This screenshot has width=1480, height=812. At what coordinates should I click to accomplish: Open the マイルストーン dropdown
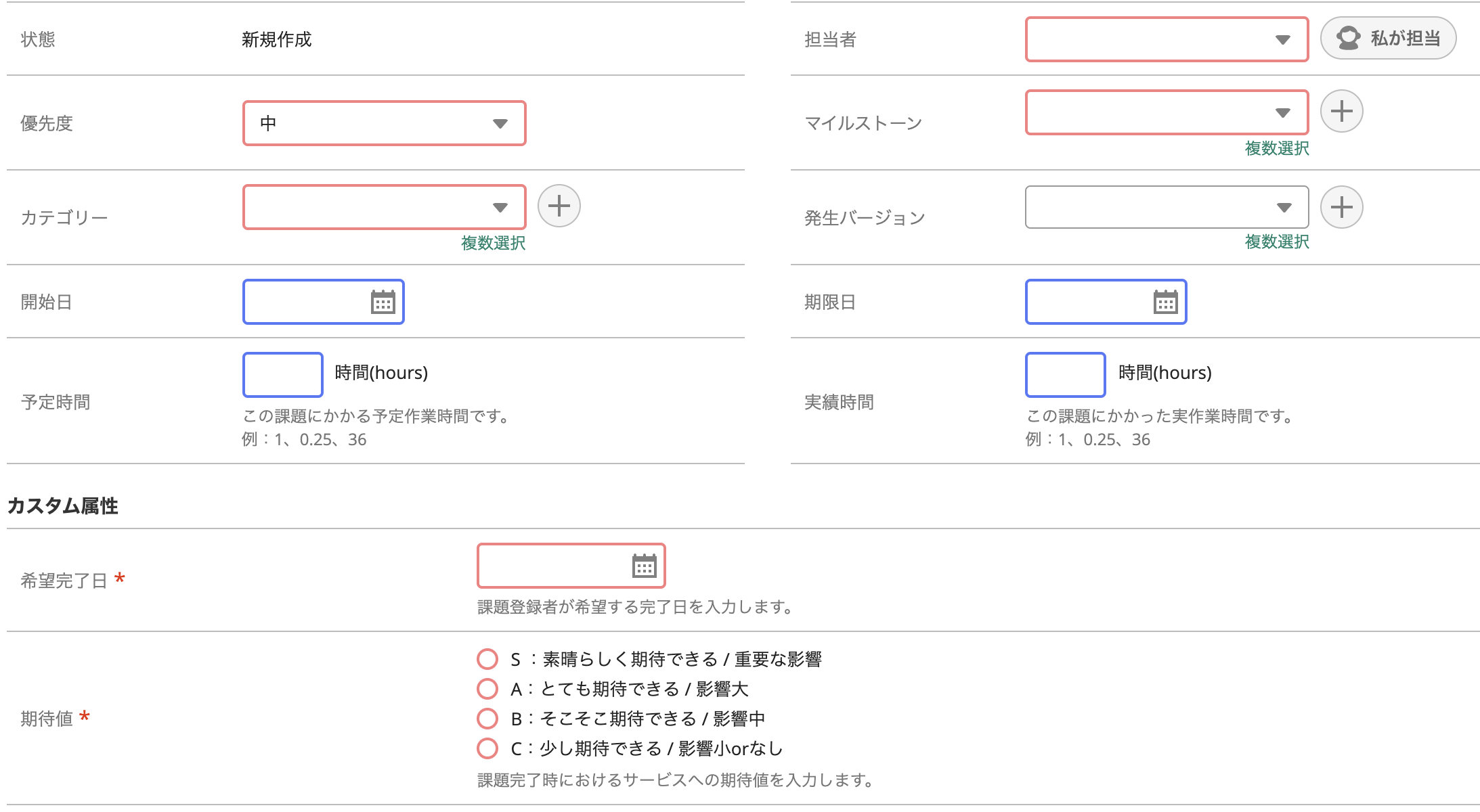(x=1166, y=112)
